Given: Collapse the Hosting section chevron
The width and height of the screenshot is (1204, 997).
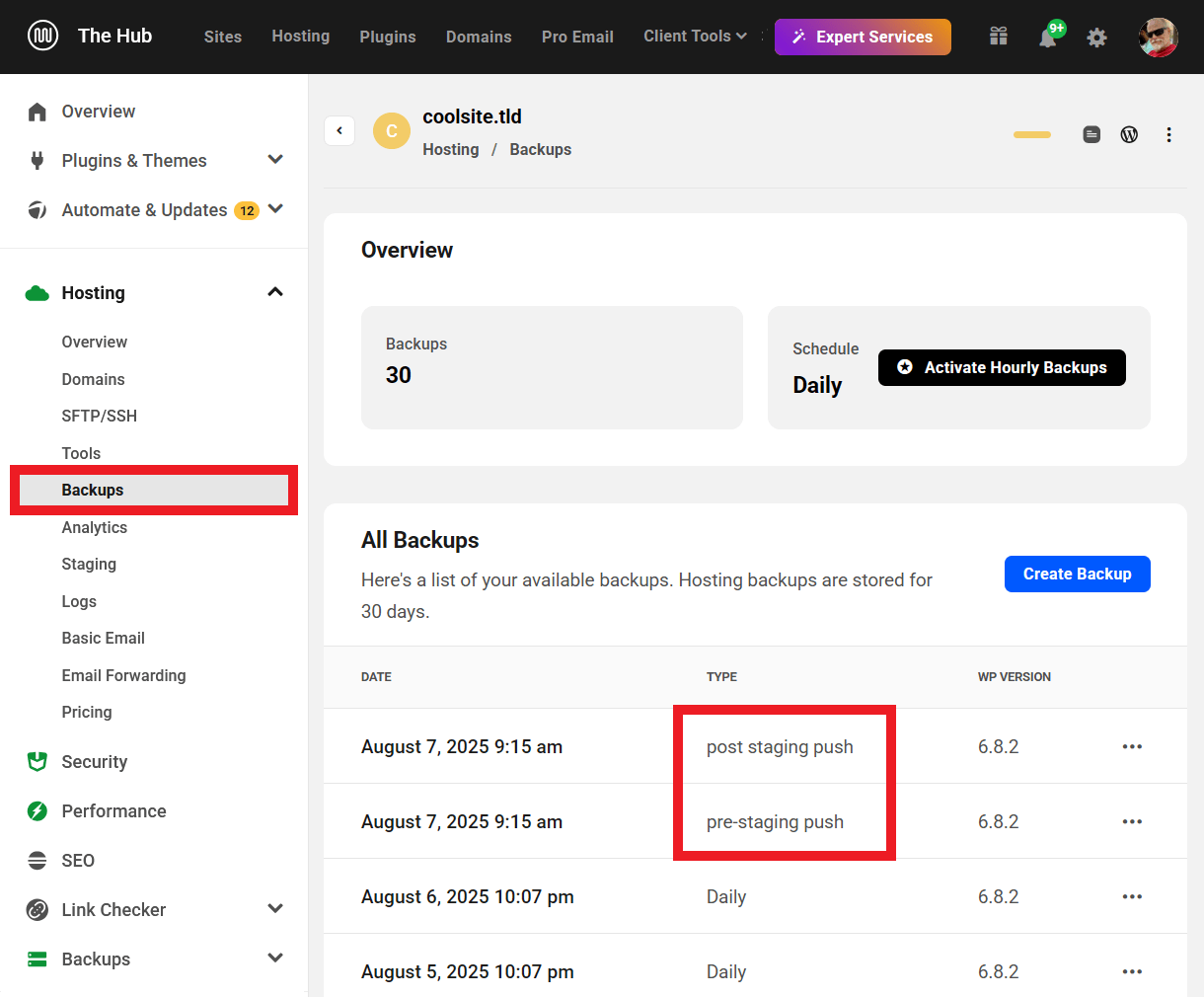Looking at the screenshot, I should pos(274,292).
